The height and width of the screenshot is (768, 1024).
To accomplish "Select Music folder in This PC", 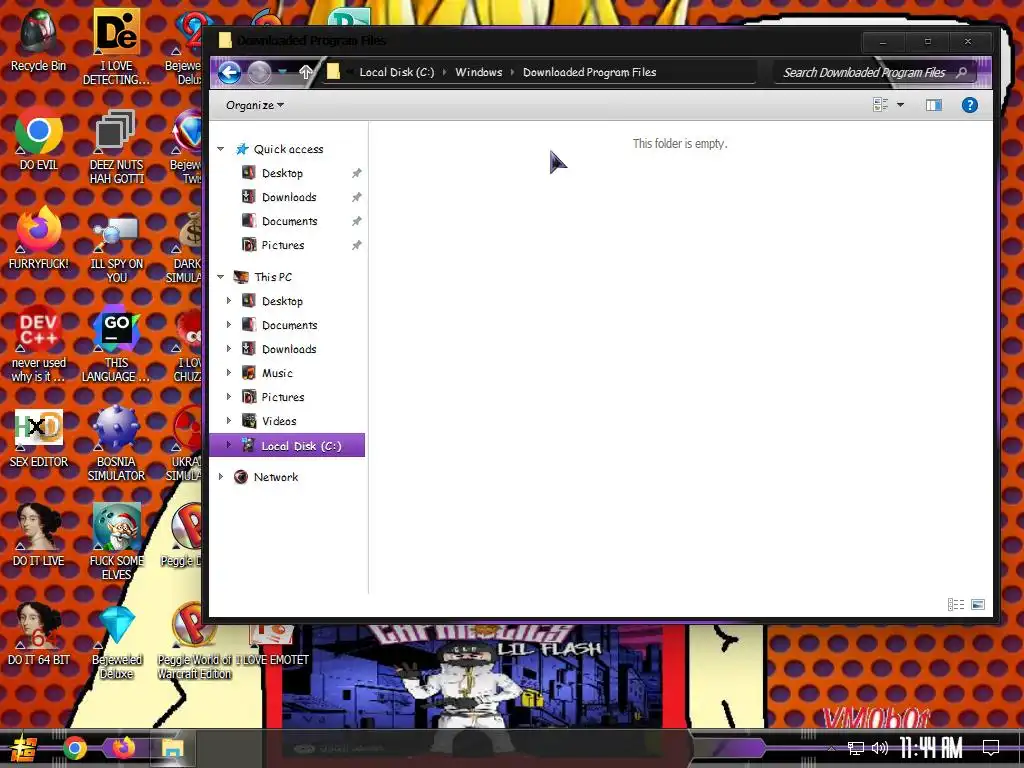I will [277, 373].
